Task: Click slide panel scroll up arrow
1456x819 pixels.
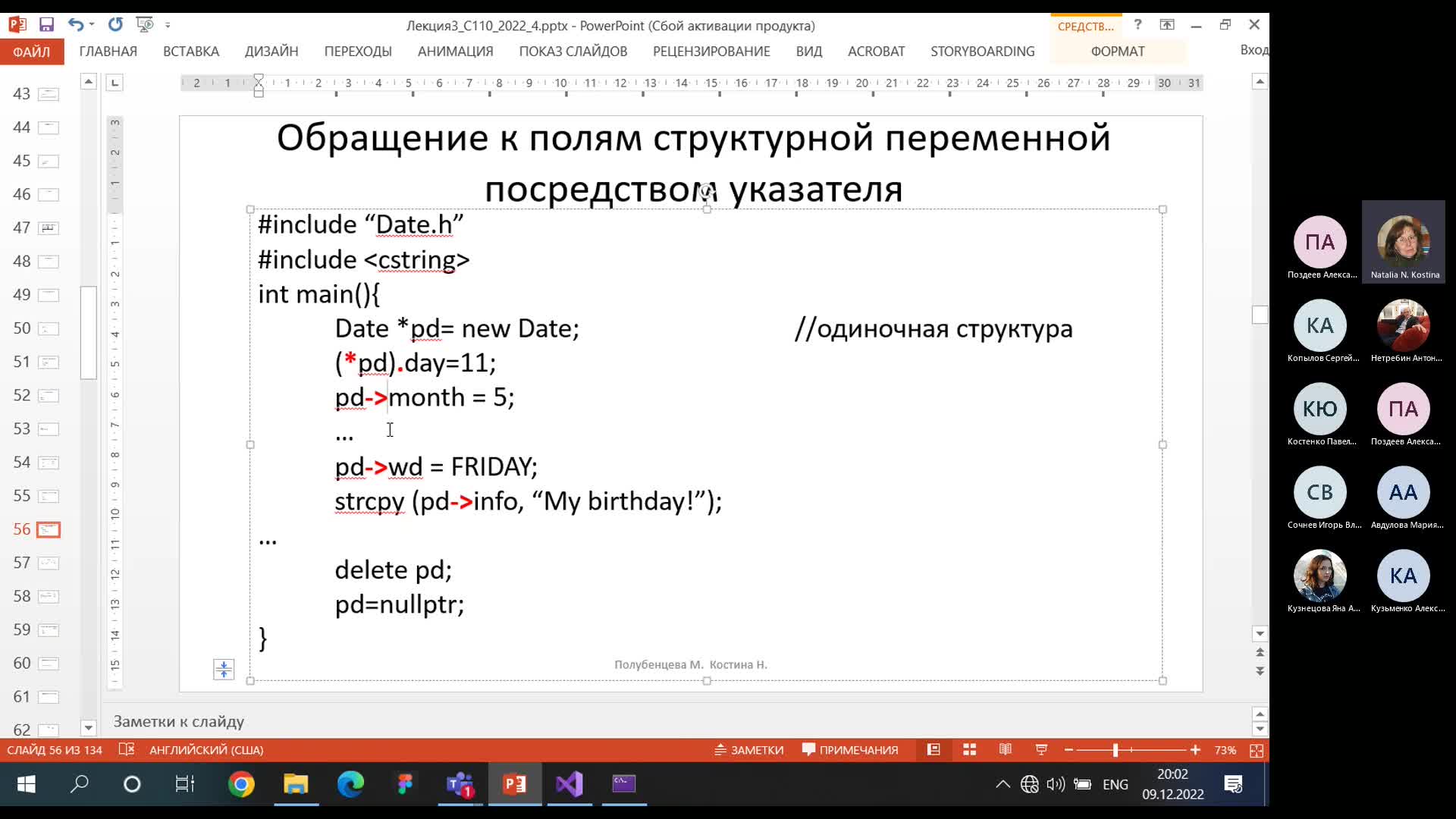Action: pos(89,81)
